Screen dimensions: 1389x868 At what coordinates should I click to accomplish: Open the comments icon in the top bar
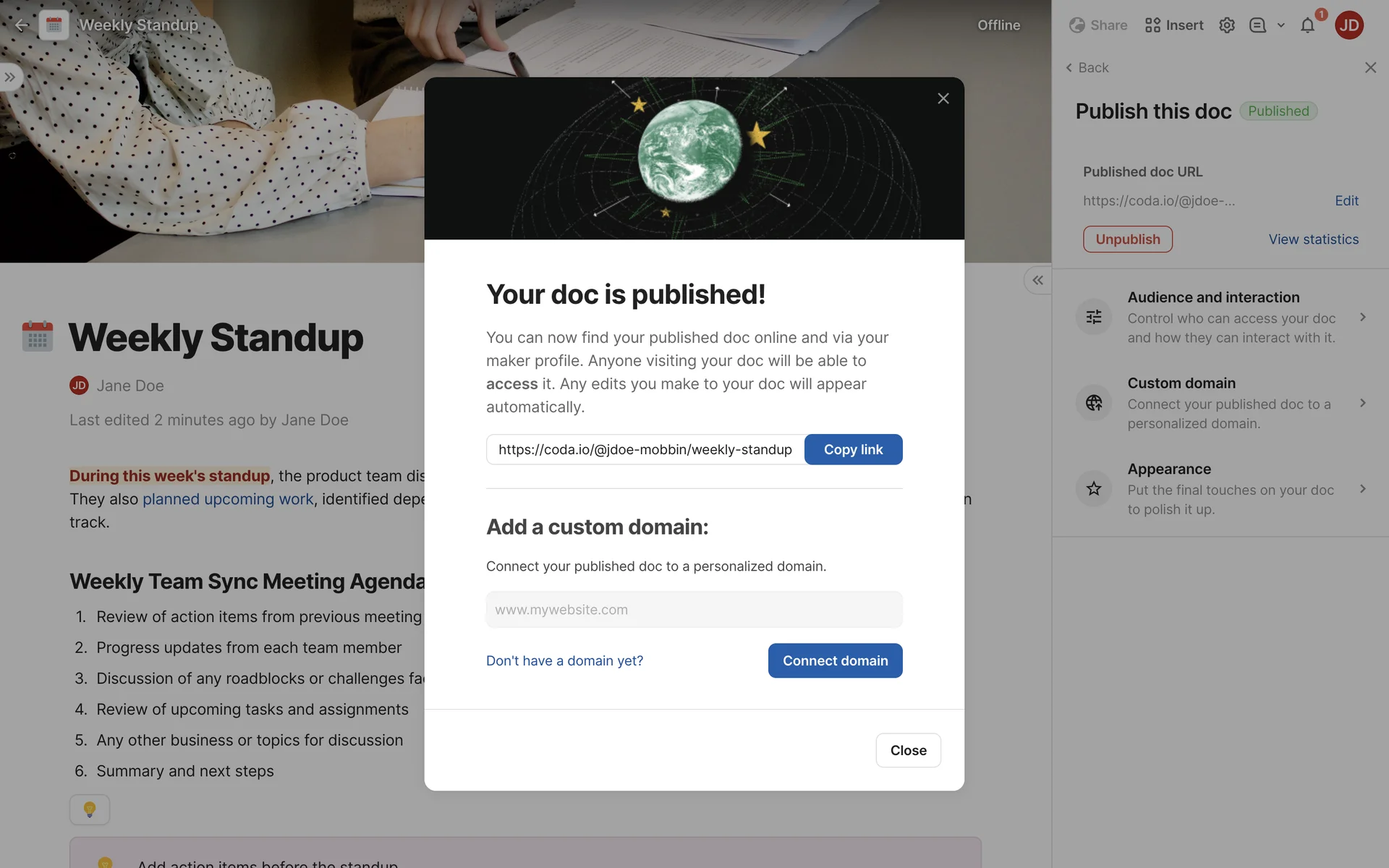pos(1257,25)
